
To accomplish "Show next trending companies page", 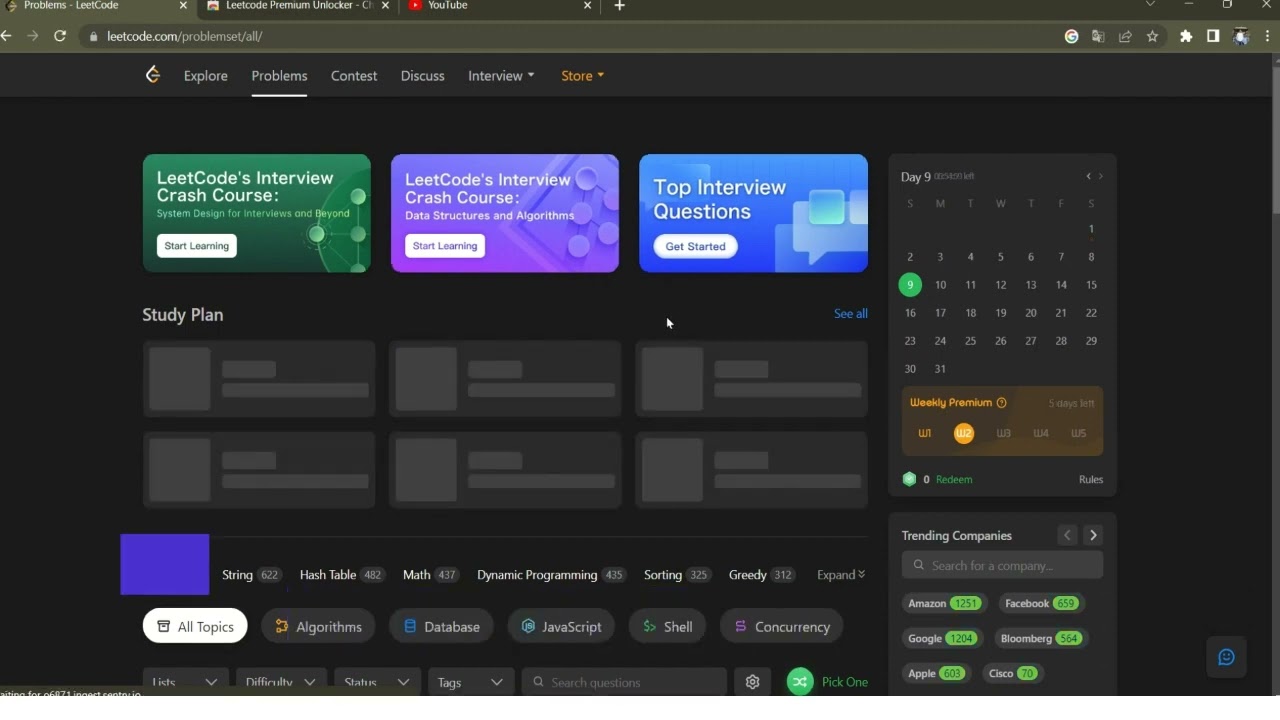I will (x=1093, y=535).
